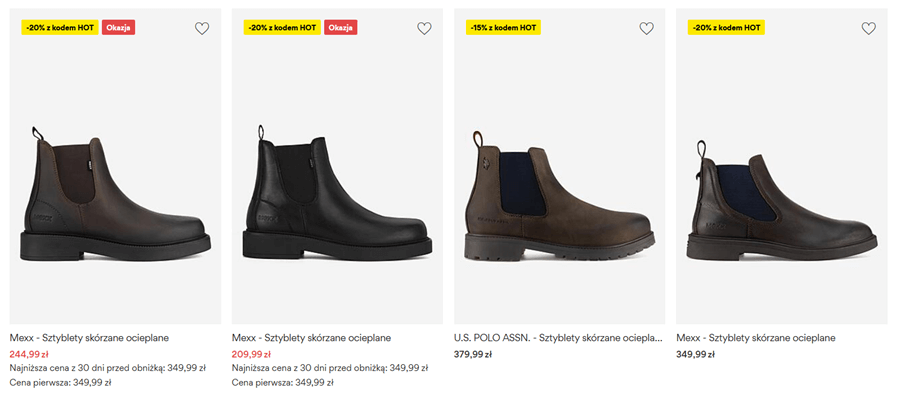This screenshot has width=900, height=403.
Task: Click the red Okazja badge on the first product
Action: click(119, 27)
